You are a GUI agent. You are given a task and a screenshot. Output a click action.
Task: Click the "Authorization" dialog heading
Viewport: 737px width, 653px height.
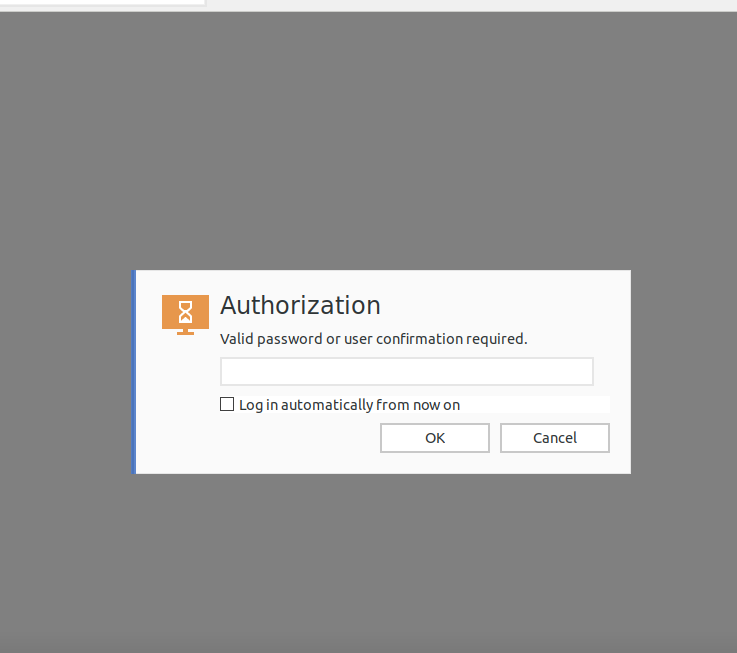[x=300, y=305]
